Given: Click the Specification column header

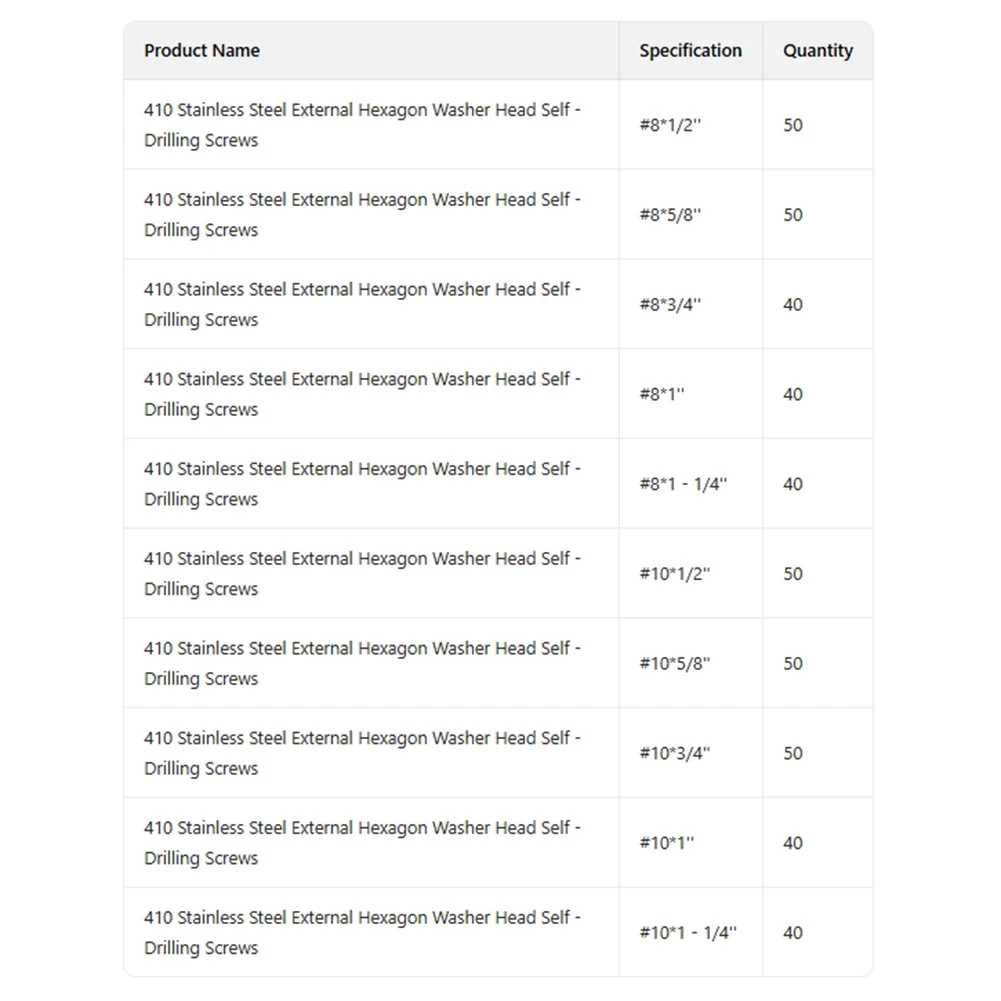Looking at the screenshot, I should click(x=690, y=50).
